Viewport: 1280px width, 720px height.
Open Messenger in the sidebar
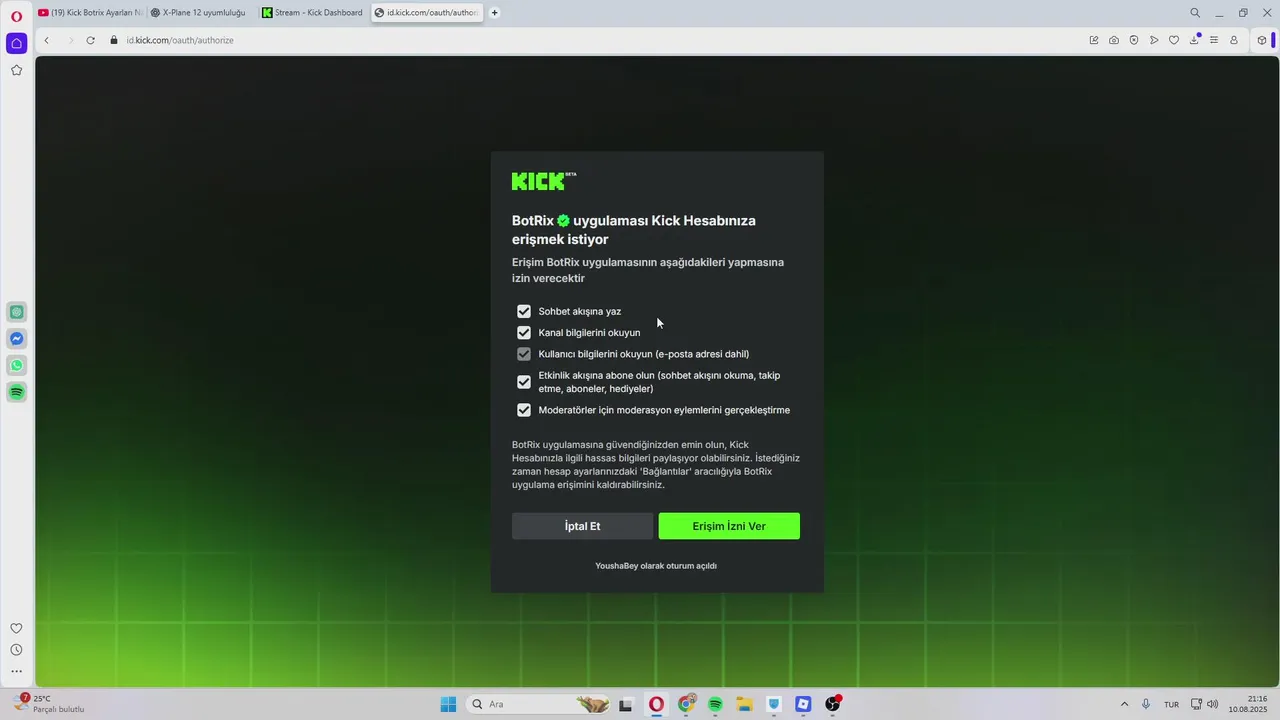click(17, 339)
